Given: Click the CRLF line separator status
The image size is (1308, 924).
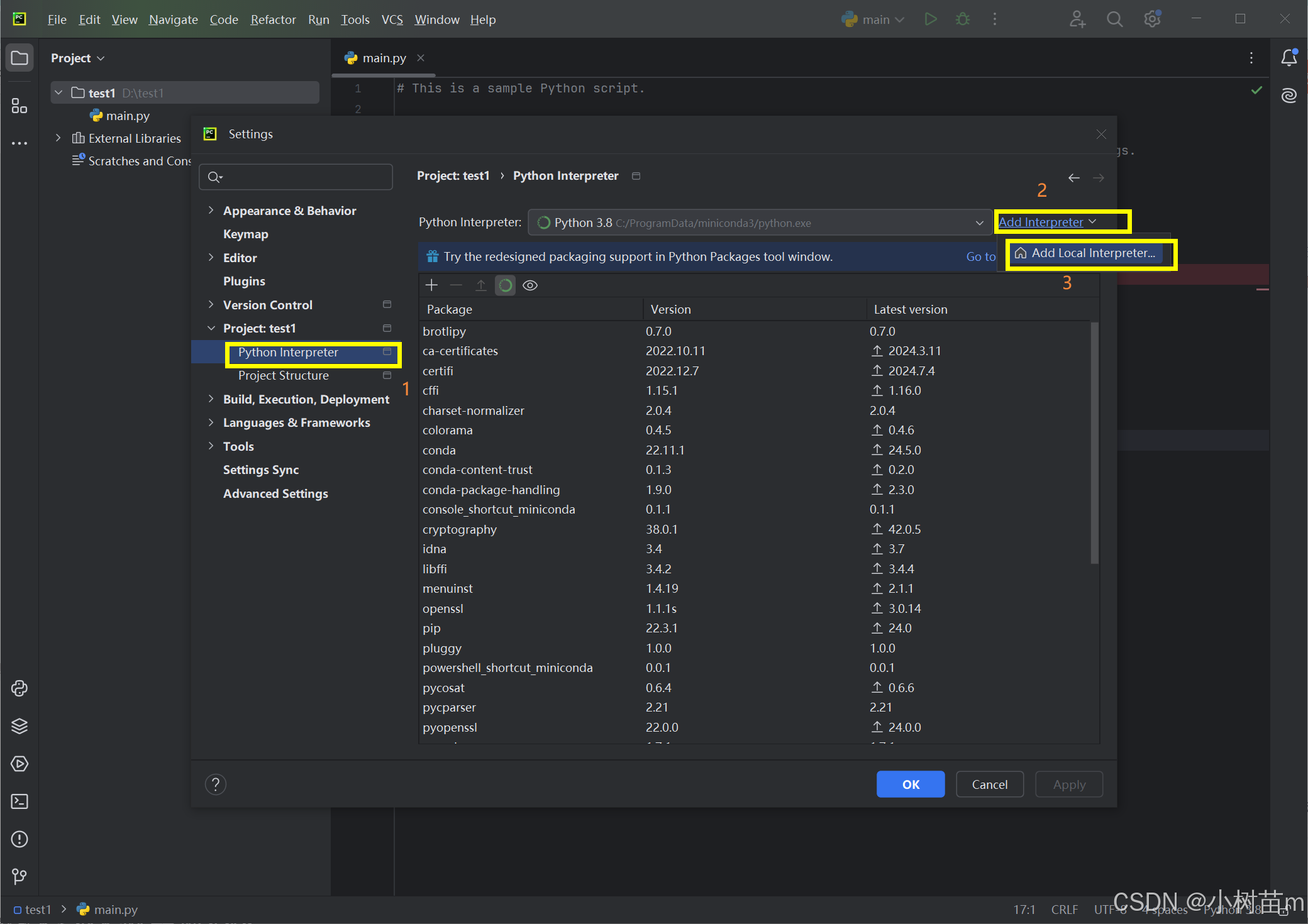Looking at the screenshot, I should [1065, 910].
